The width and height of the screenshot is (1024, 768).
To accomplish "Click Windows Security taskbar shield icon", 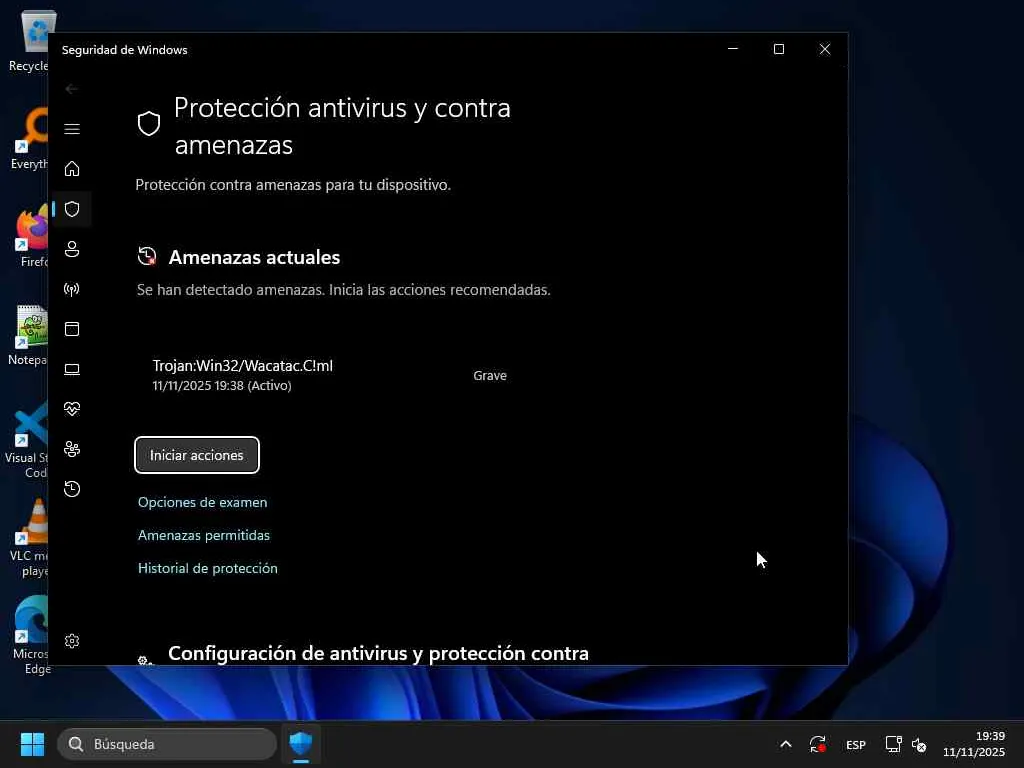I will 301,744.
